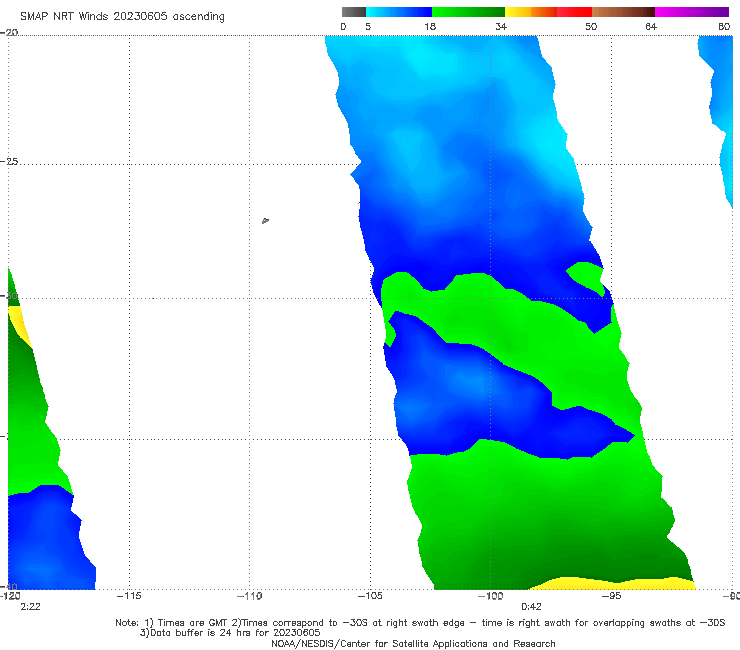
Task: Click the longitude label '-105'
Action: [370, 596]
